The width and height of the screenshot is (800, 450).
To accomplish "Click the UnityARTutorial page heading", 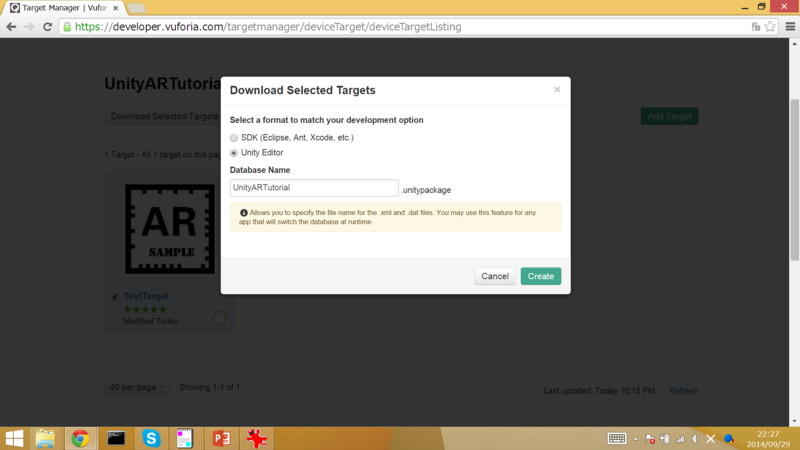I will [162, 84].
